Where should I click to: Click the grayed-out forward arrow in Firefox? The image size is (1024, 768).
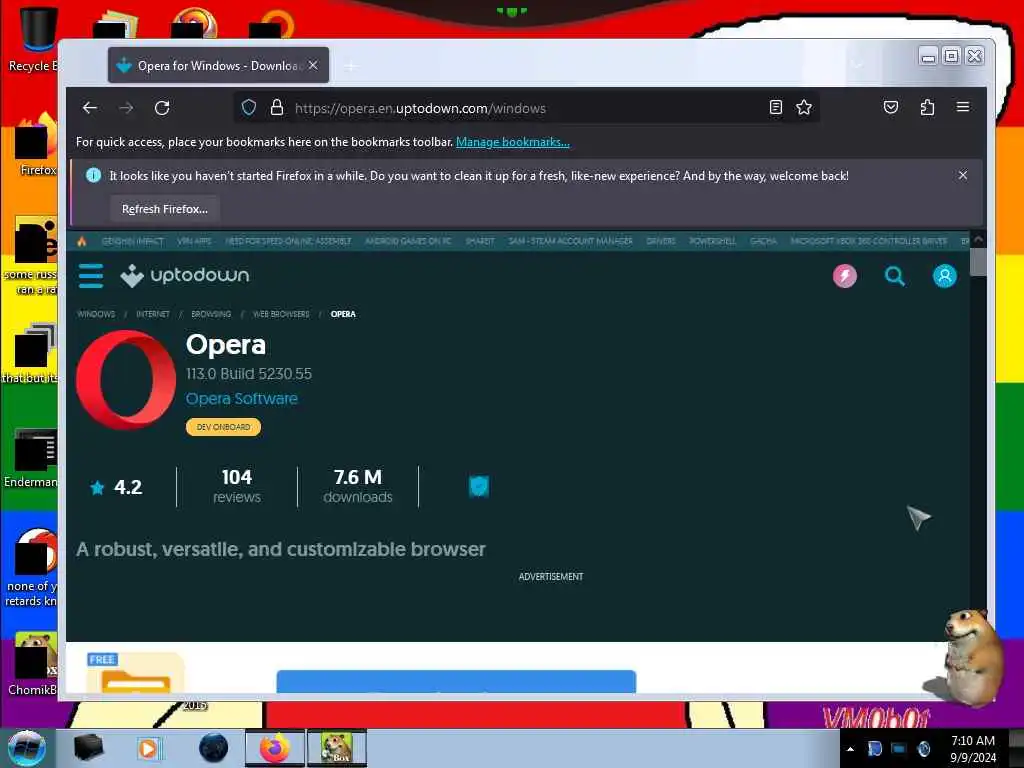[126, 108]
